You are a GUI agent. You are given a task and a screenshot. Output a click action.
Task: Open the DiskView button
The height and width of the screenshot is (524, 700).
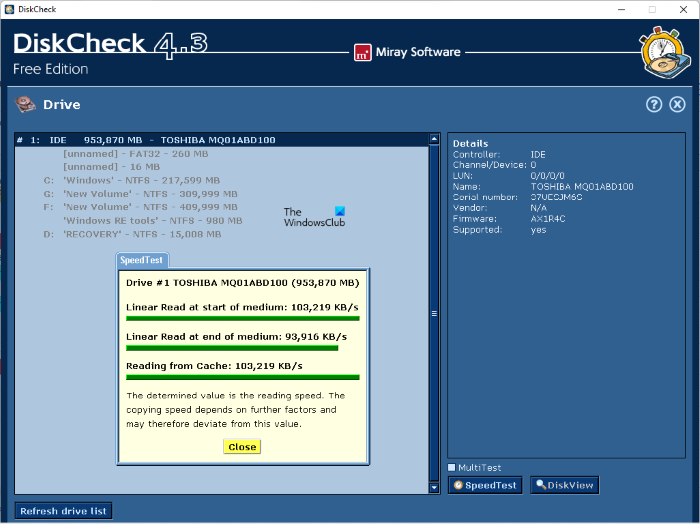point(565,485)
